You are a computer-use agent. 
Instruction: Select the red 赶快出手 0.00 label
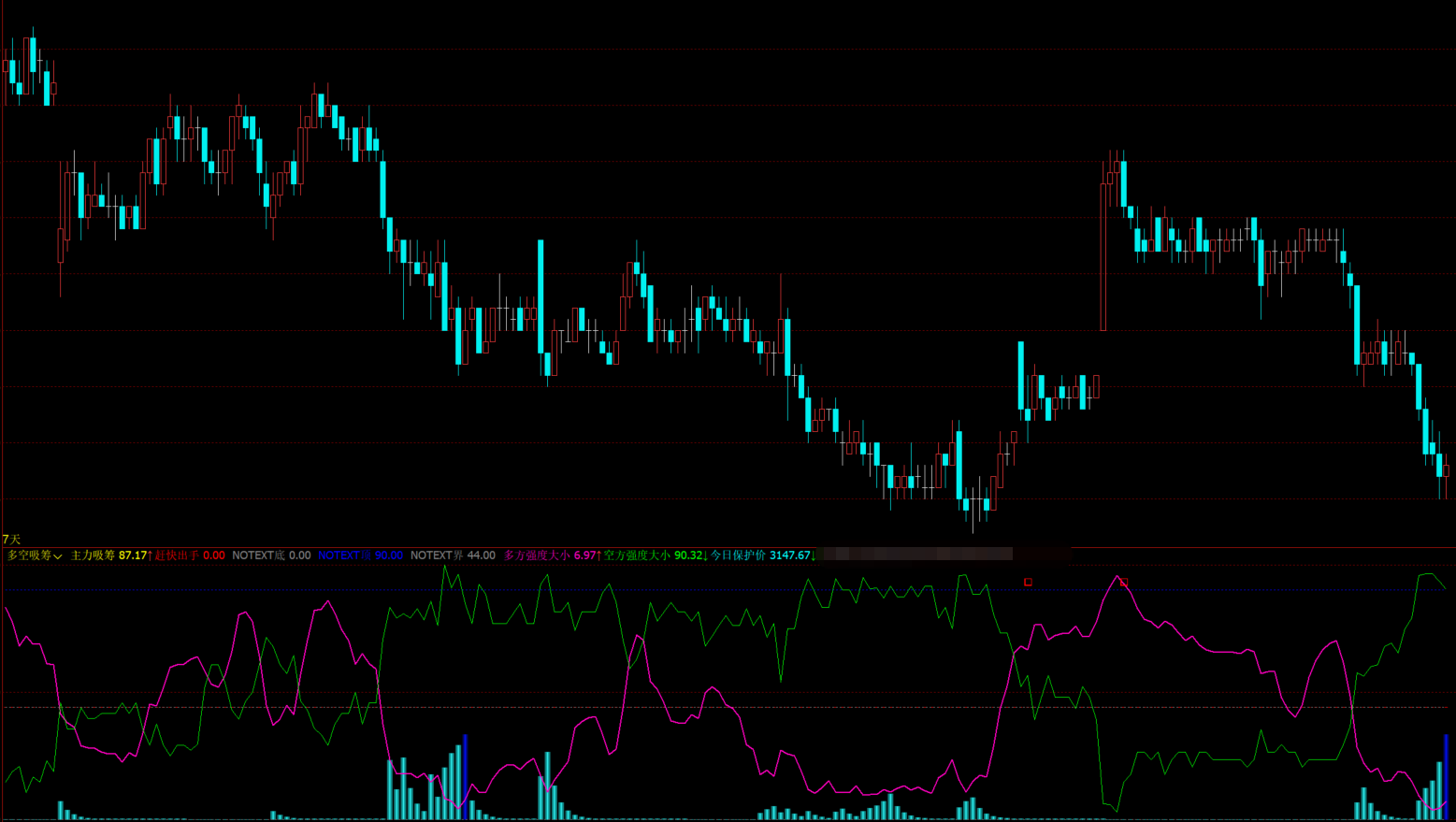click(190, 555)
